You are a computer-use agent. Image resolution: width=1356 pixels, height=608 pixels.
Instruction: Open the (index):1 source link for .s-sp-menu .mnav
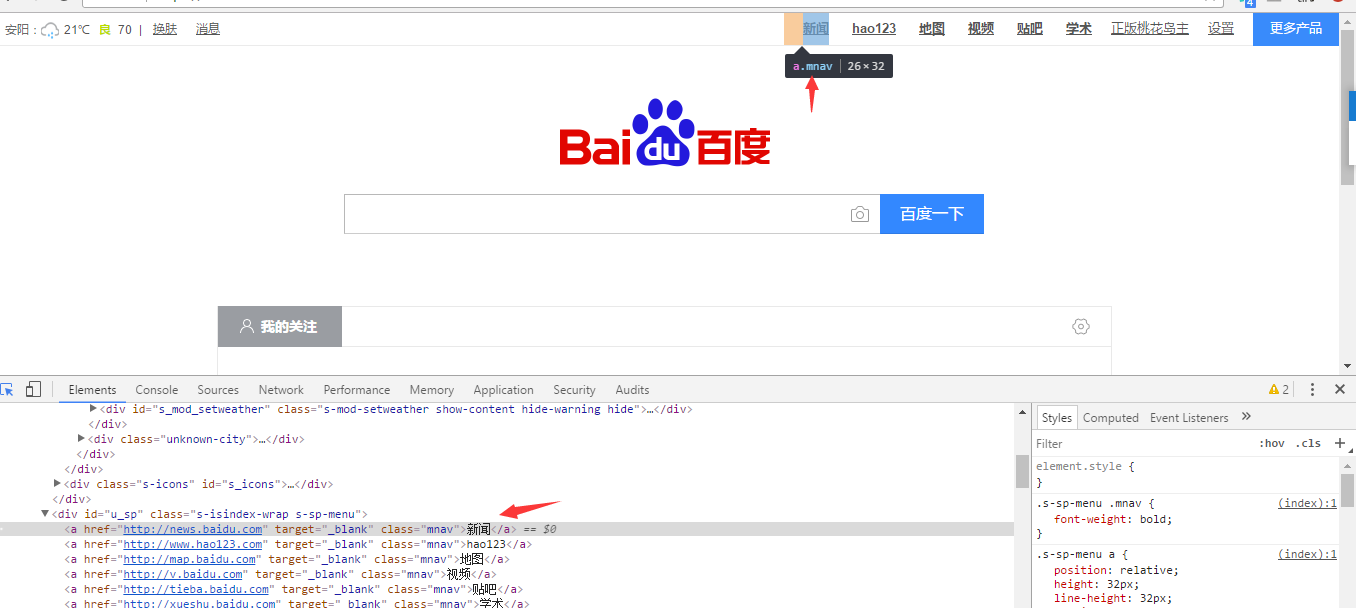pyautogui.click(x=1307, y=503)
